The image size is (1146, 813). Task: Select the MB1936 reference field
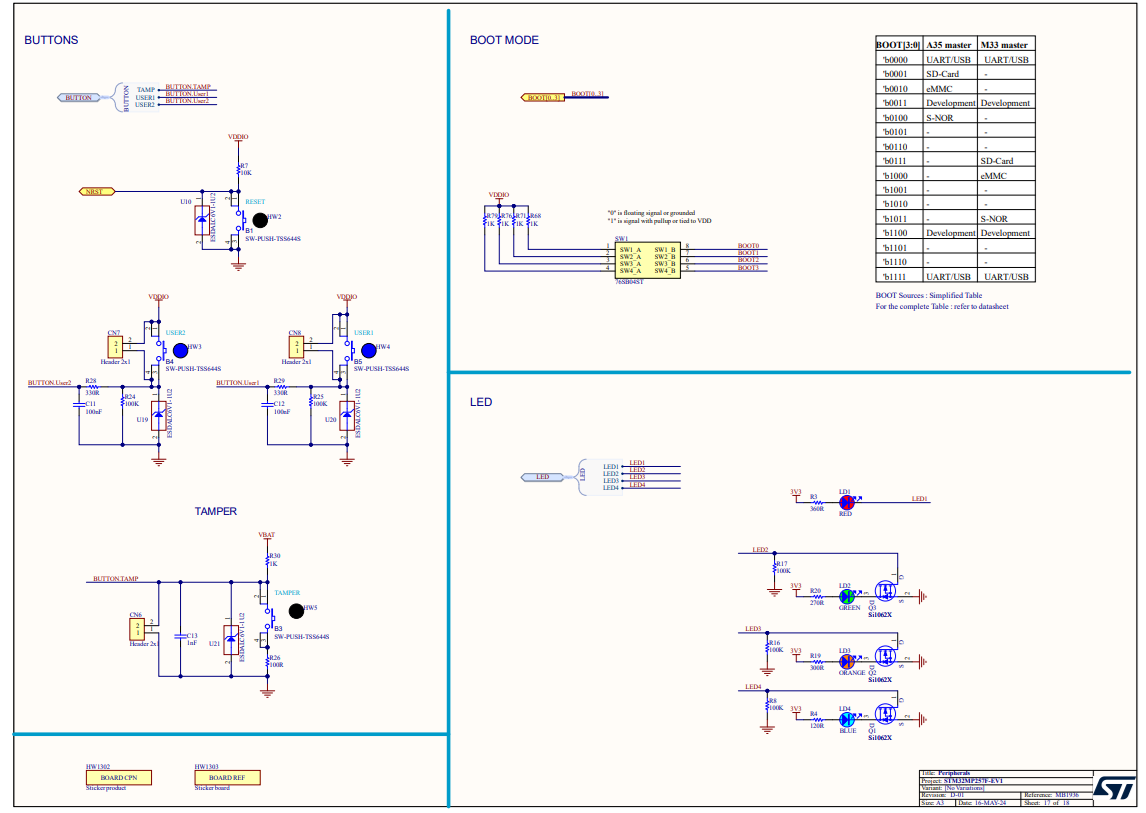tap(1067, 795)
